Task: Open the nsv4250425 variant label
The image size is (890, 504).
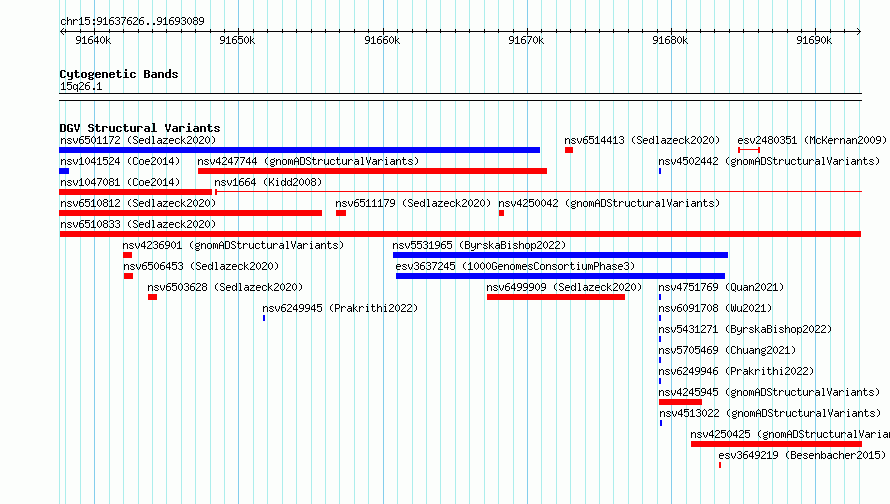Action: pos(790,434)
